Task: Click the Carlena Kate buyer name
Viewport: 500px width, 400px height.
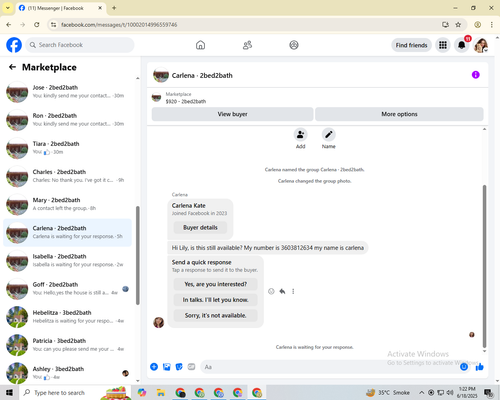Action: pyautogui.click(x=189, y=206)
